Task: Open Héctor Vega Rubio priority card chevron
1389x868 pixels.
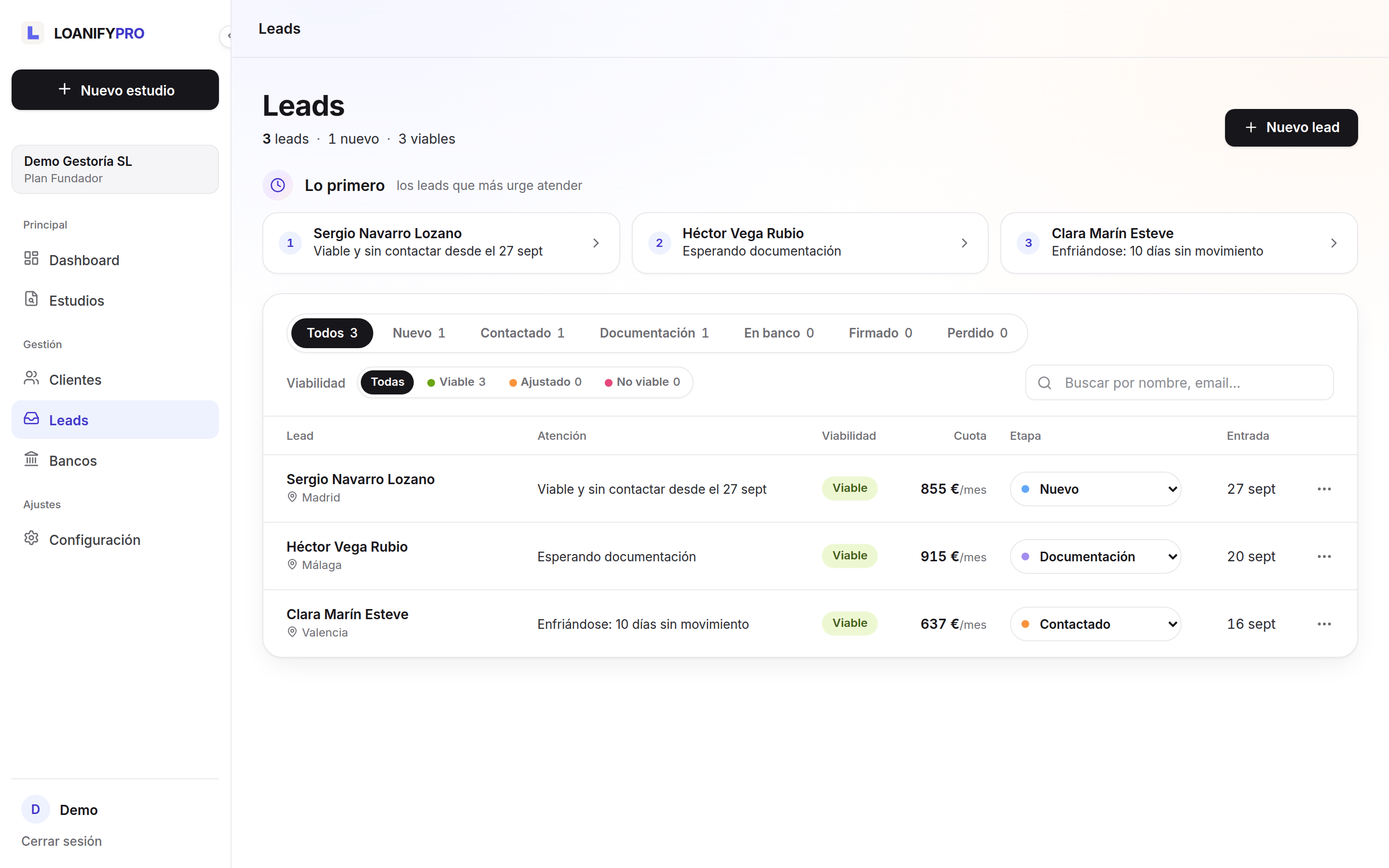Action: pos(964,243)
